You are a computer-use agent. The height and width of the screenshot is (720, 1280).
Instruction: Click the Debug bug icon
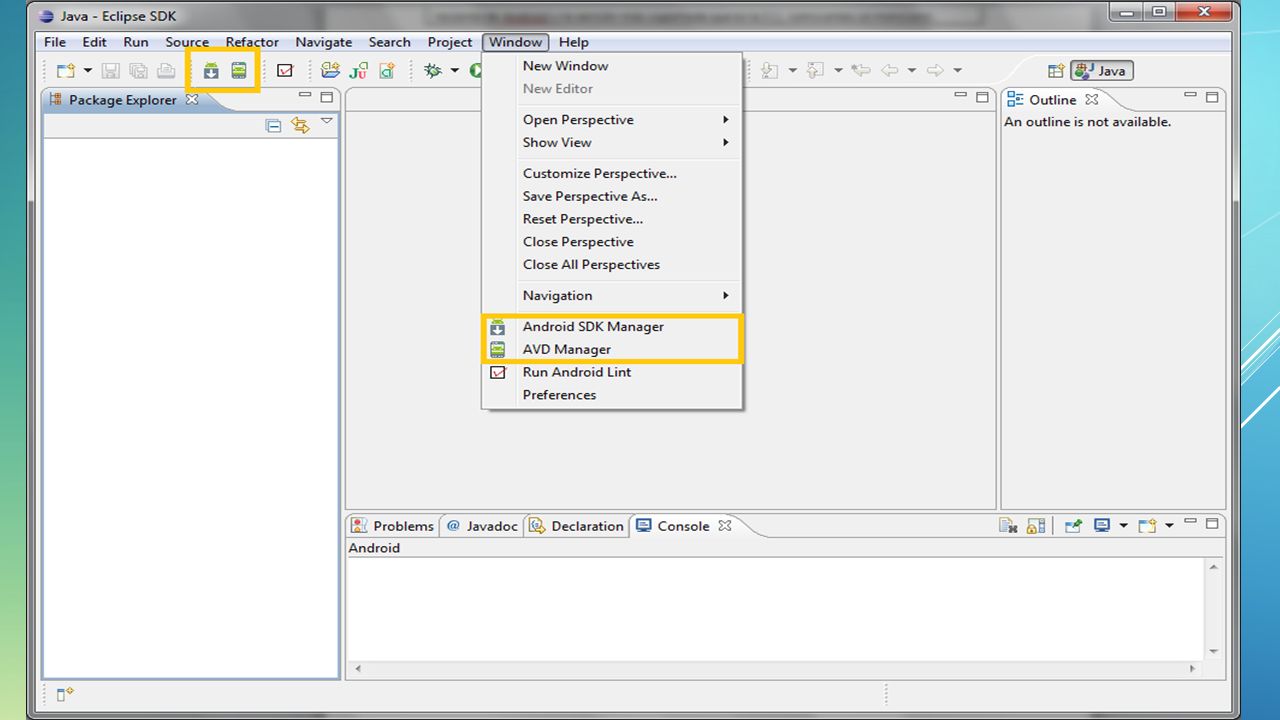tap(433, 70)
